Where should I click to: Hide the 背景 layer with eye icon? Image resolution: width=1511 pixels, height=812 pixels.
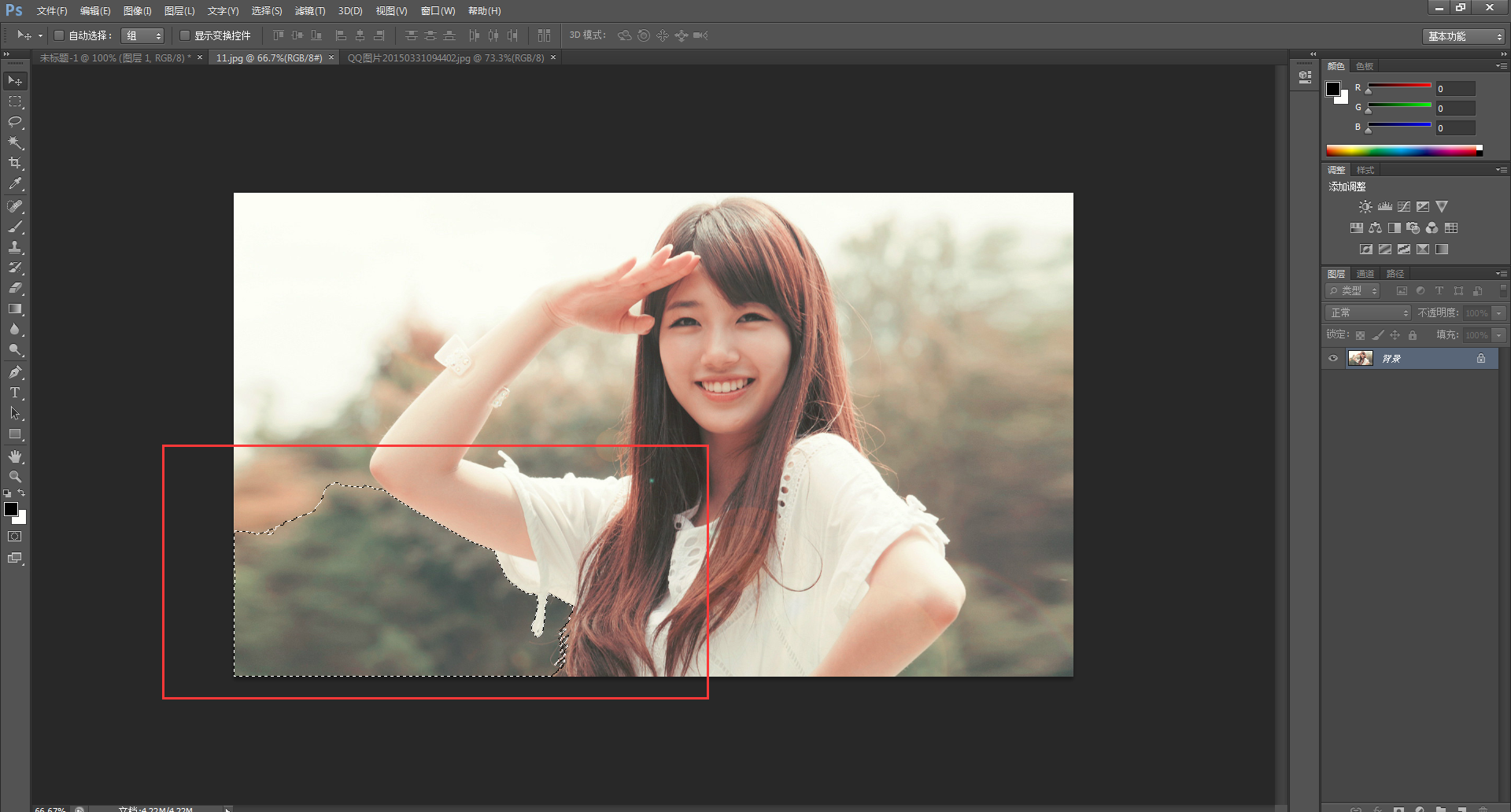tap(1333, 359)
